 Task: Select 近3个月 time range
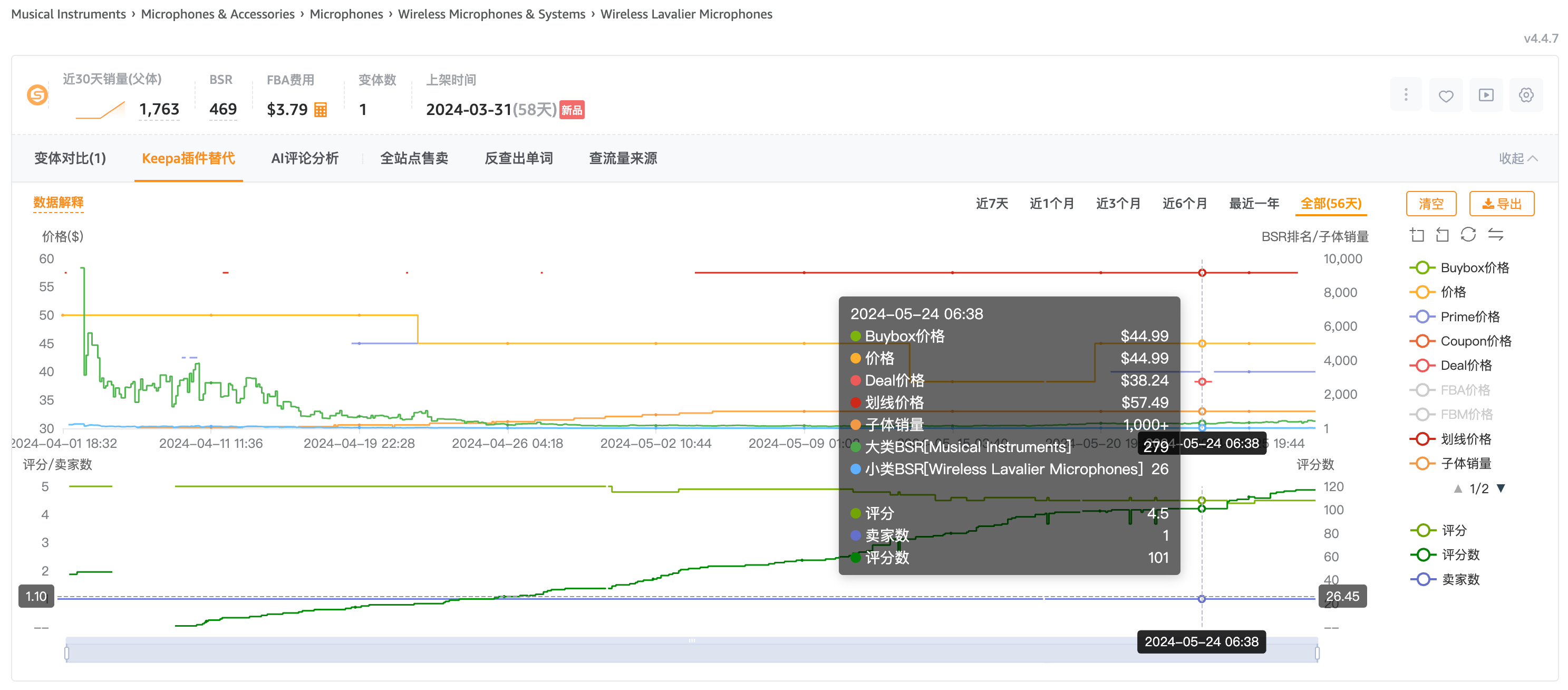click(x=1118, y=204)
